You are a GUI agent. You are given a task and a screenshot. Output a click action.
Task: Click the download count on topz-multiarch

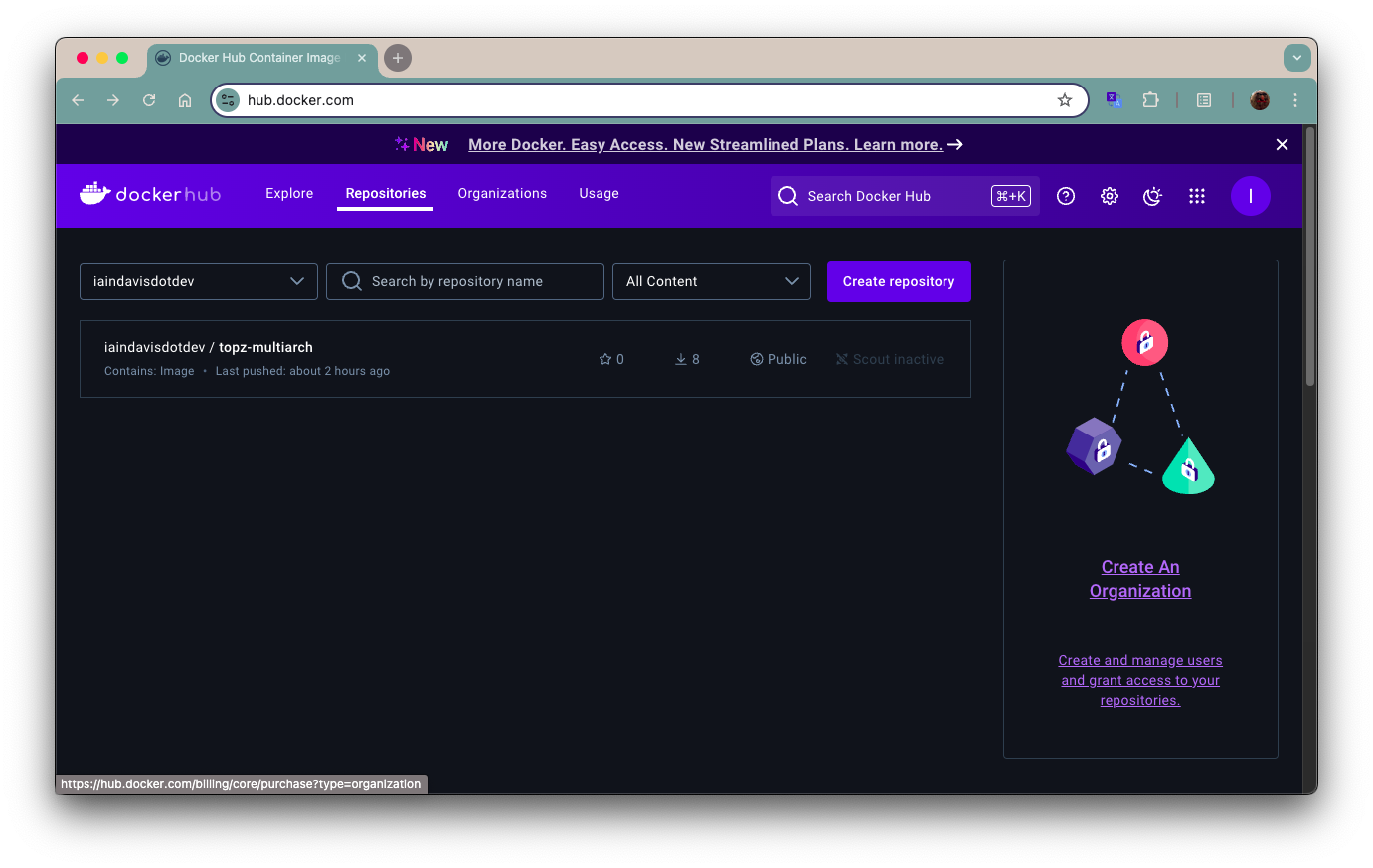(x=687, y=359)
